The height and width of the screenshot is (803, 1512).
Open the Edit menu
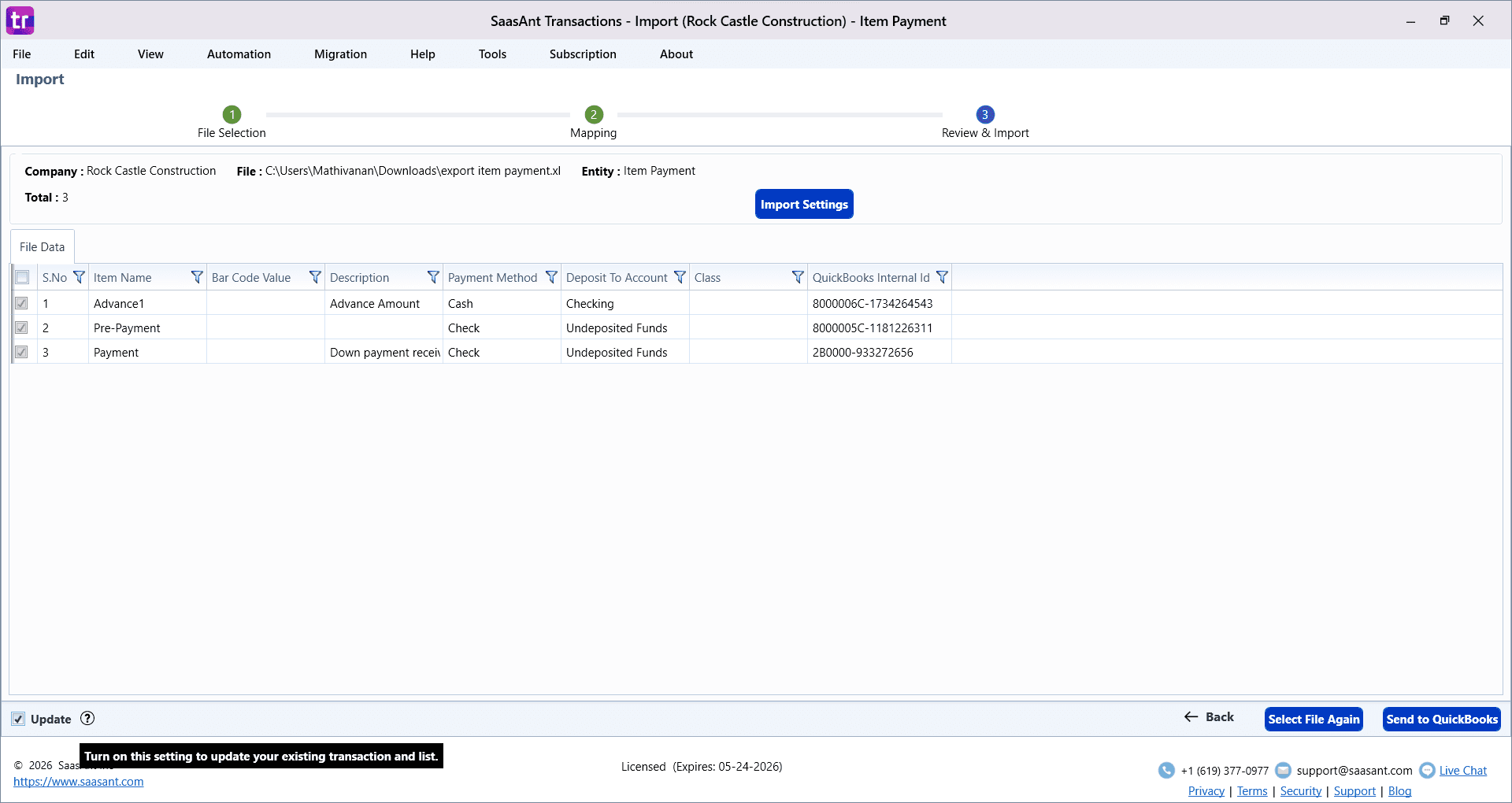[x=84, y=54]
